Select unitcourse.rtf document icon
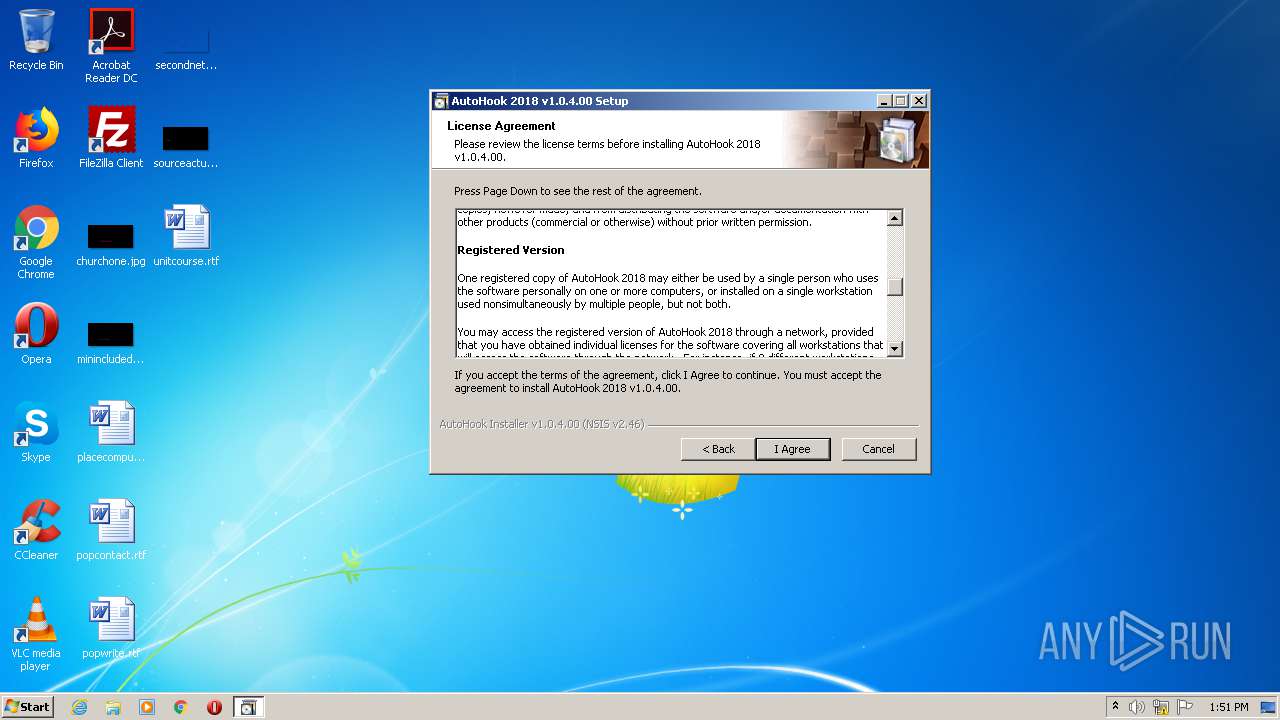 (x=186, y=236)
